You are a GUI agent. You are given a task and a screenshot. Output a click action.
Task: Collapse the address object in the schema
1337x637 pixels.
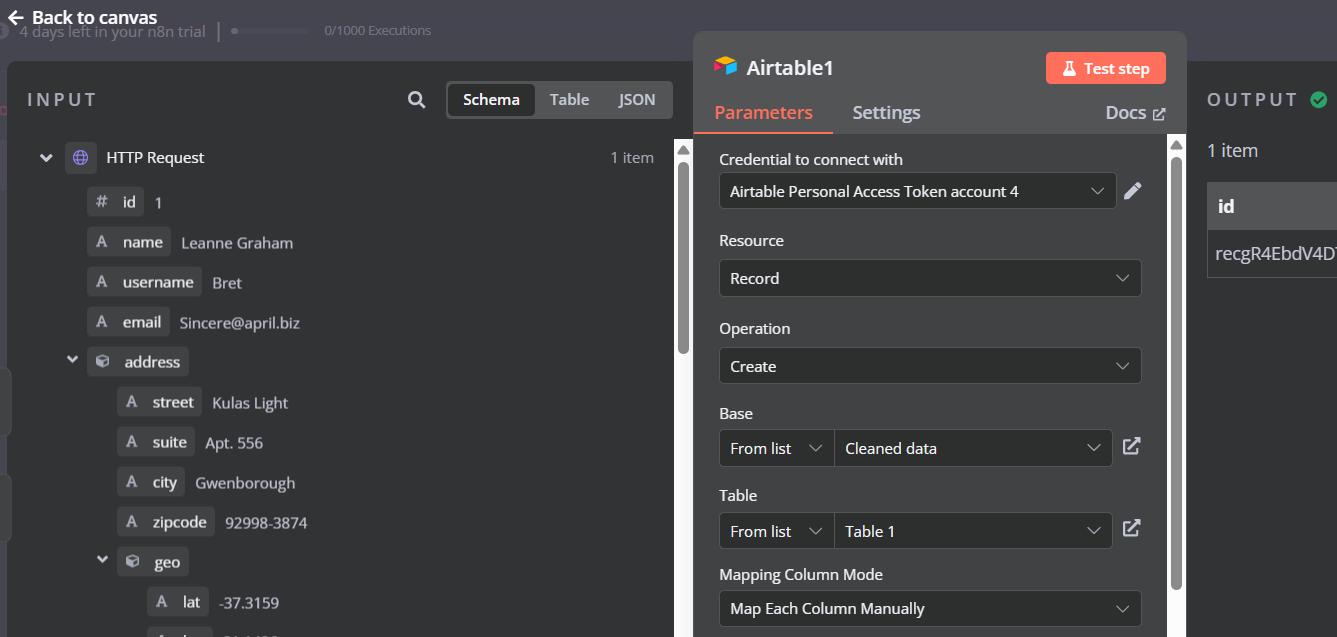pos(71,361)
